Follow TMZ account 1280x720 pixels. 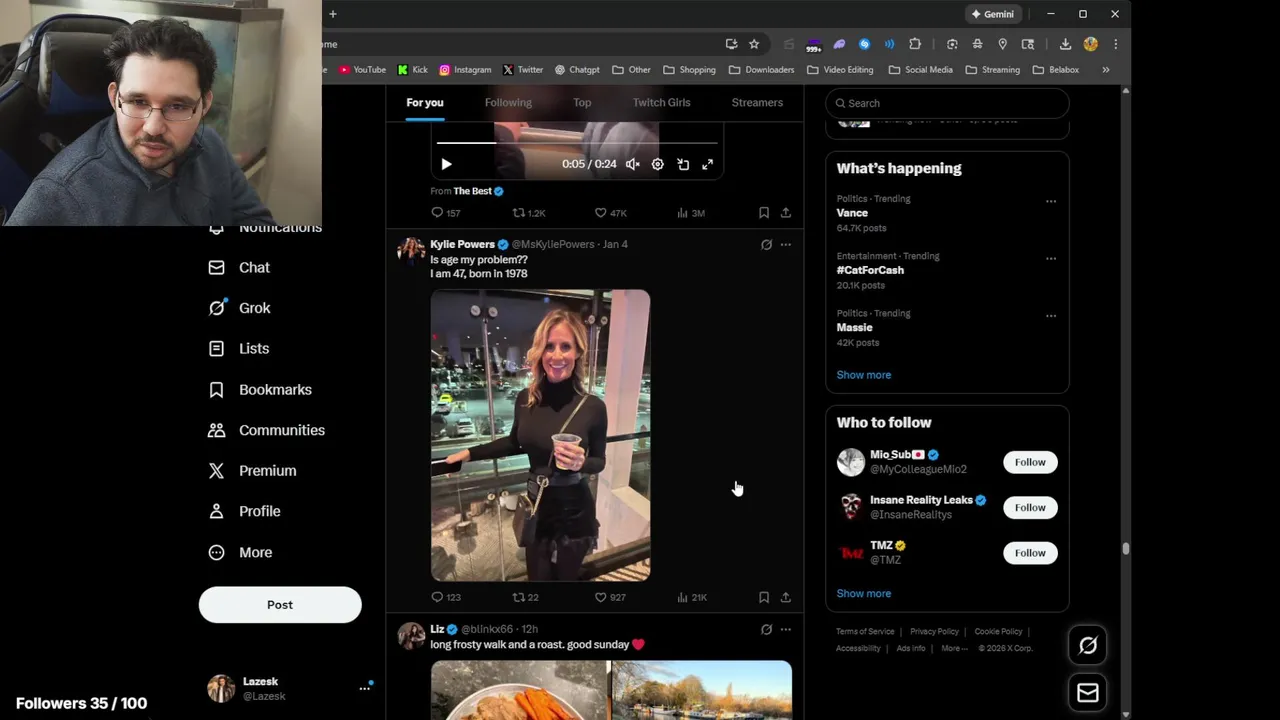pyautogui.click(x=1030, y=553)
